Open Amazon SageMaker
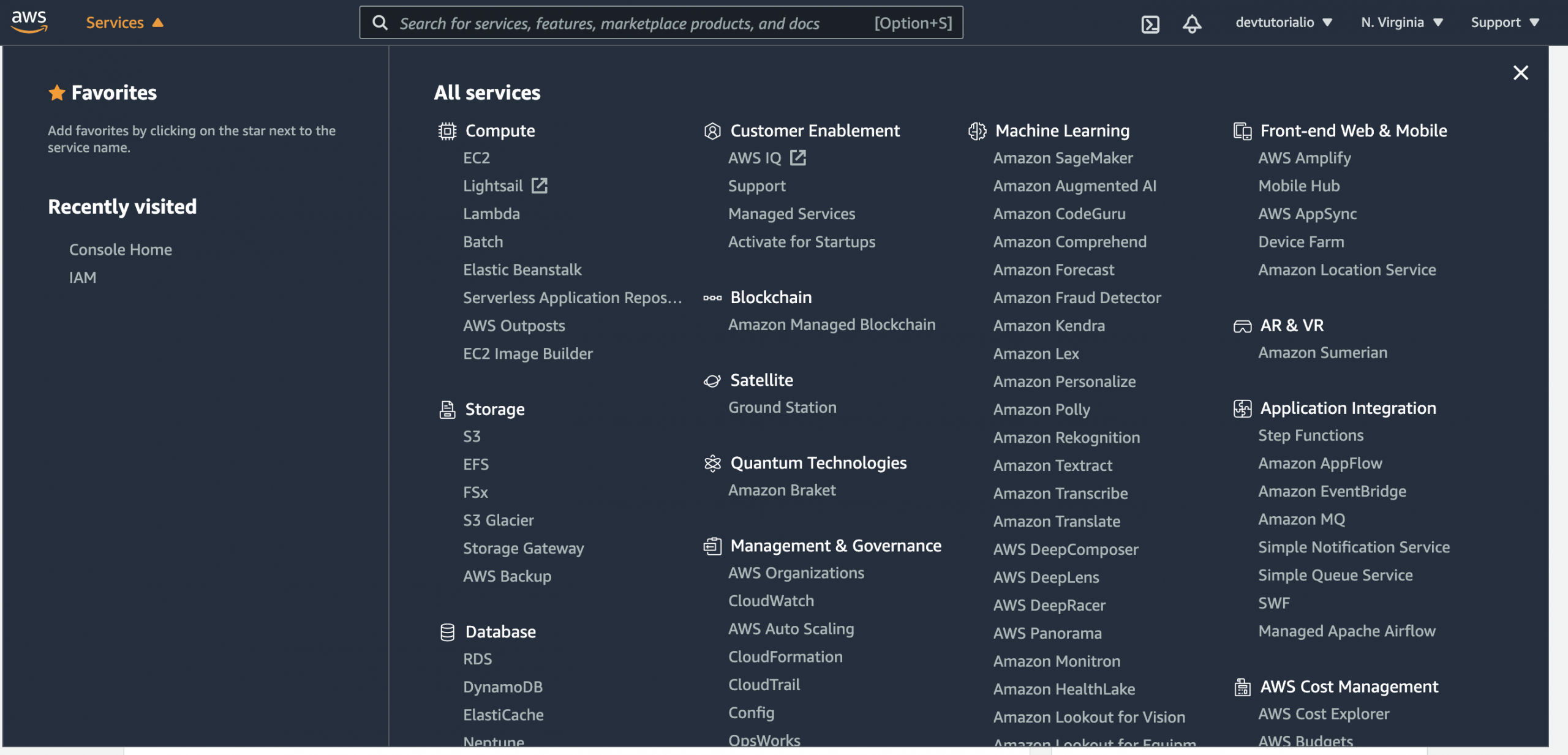 pyautogui.click(x=1063, y=158)
